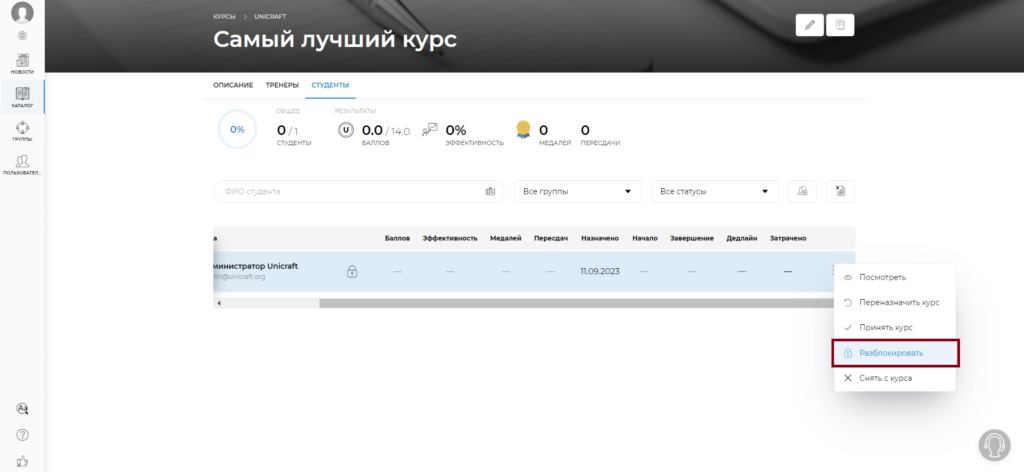Open language translate icon in sidebar
The image size is (1024, 472).
[22, 409]
